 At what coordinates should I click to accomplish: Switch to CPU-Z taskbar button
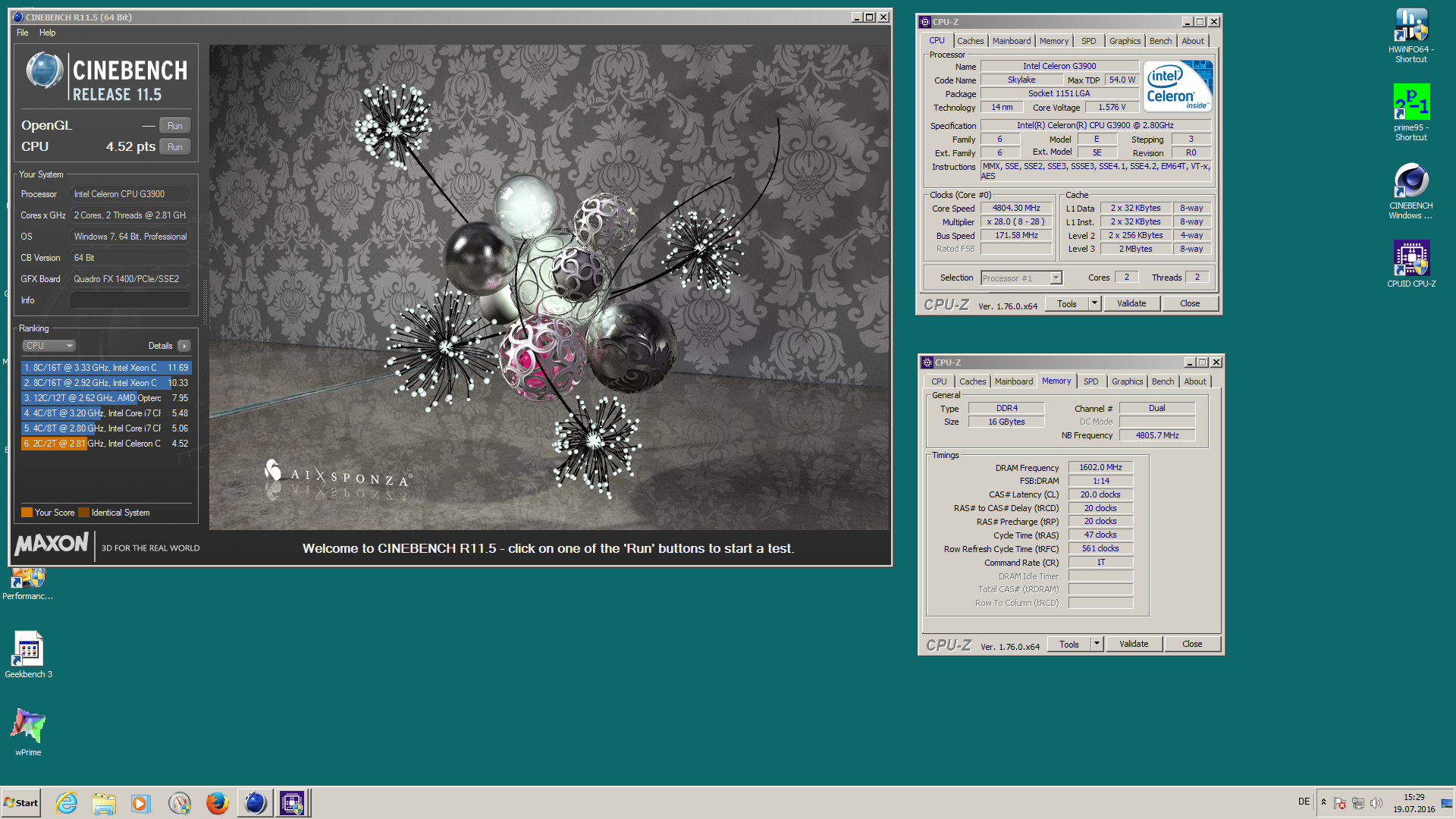coord(293,803)
